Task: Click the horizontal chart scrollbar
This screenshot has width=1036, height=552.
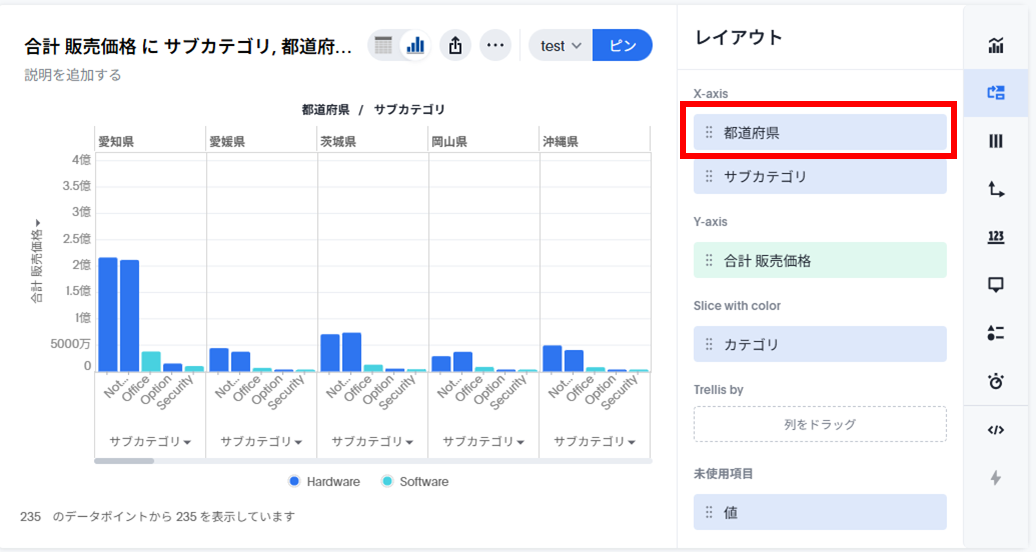Action: coord(124,461)
